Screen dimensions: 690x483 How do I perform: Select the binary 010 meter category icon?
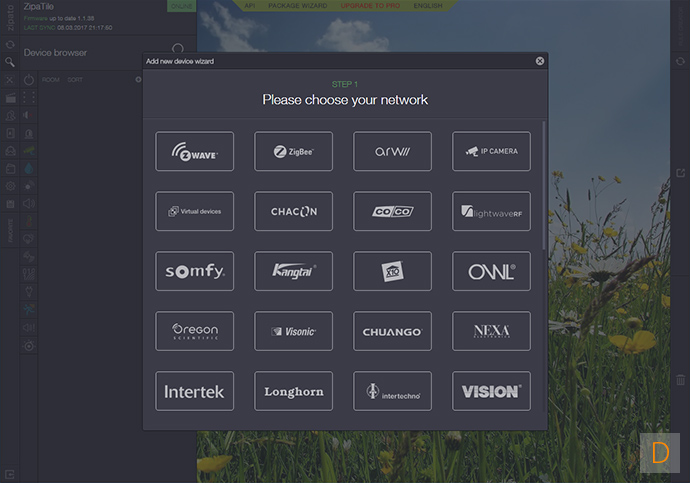click(29, 274)
